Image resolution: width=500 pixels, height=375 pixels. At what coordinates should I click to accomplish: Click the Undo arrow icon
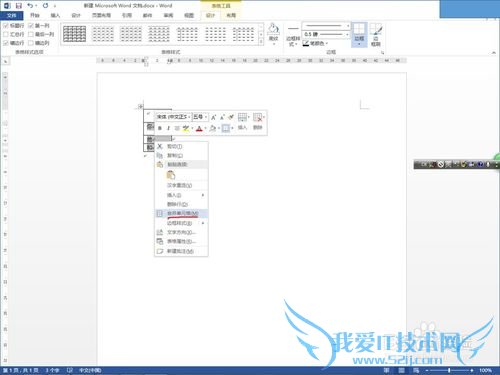tap(29, 6)
